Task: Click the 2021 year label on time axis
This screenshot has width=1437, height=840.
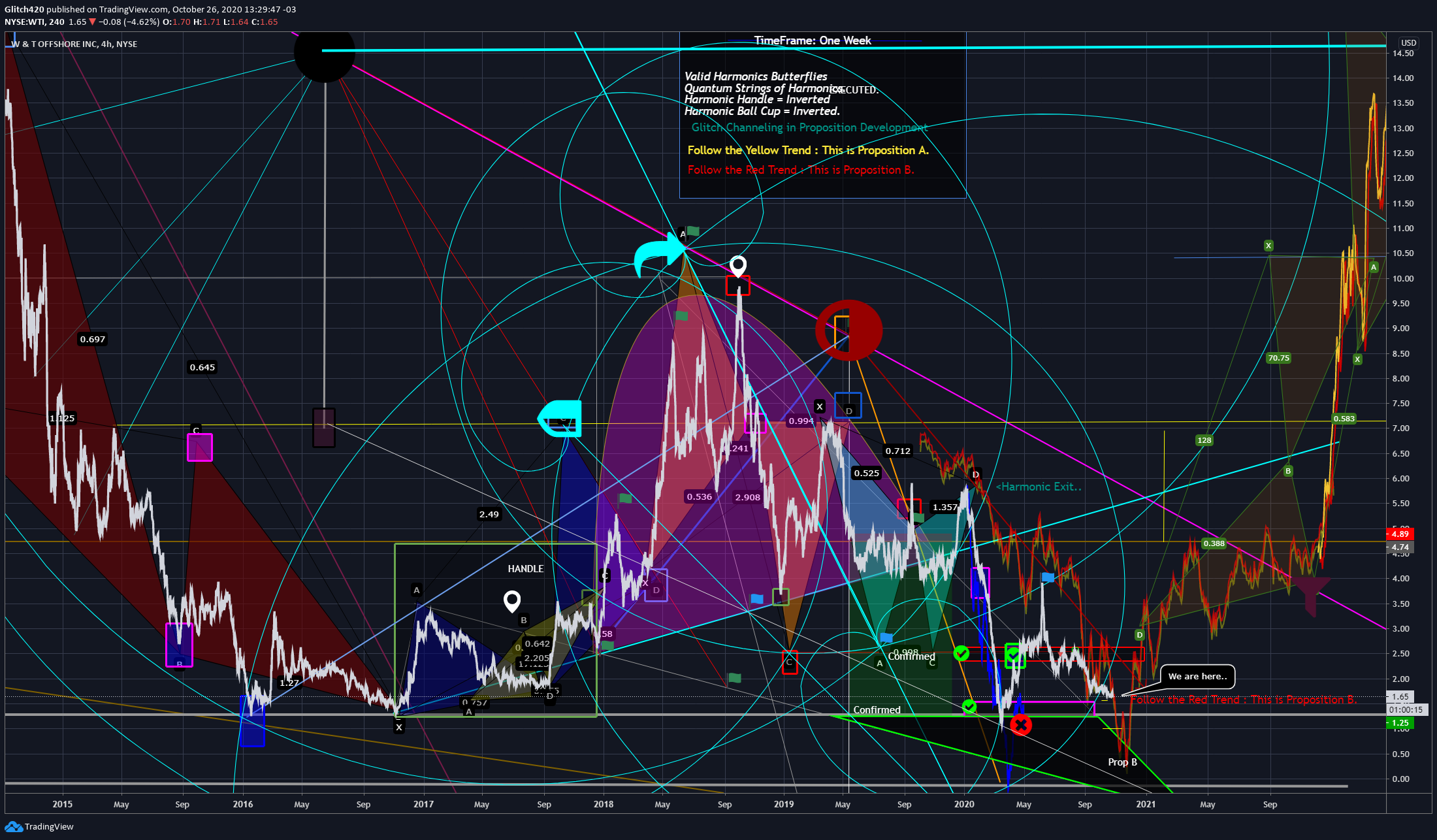Action: [1146, 804]
